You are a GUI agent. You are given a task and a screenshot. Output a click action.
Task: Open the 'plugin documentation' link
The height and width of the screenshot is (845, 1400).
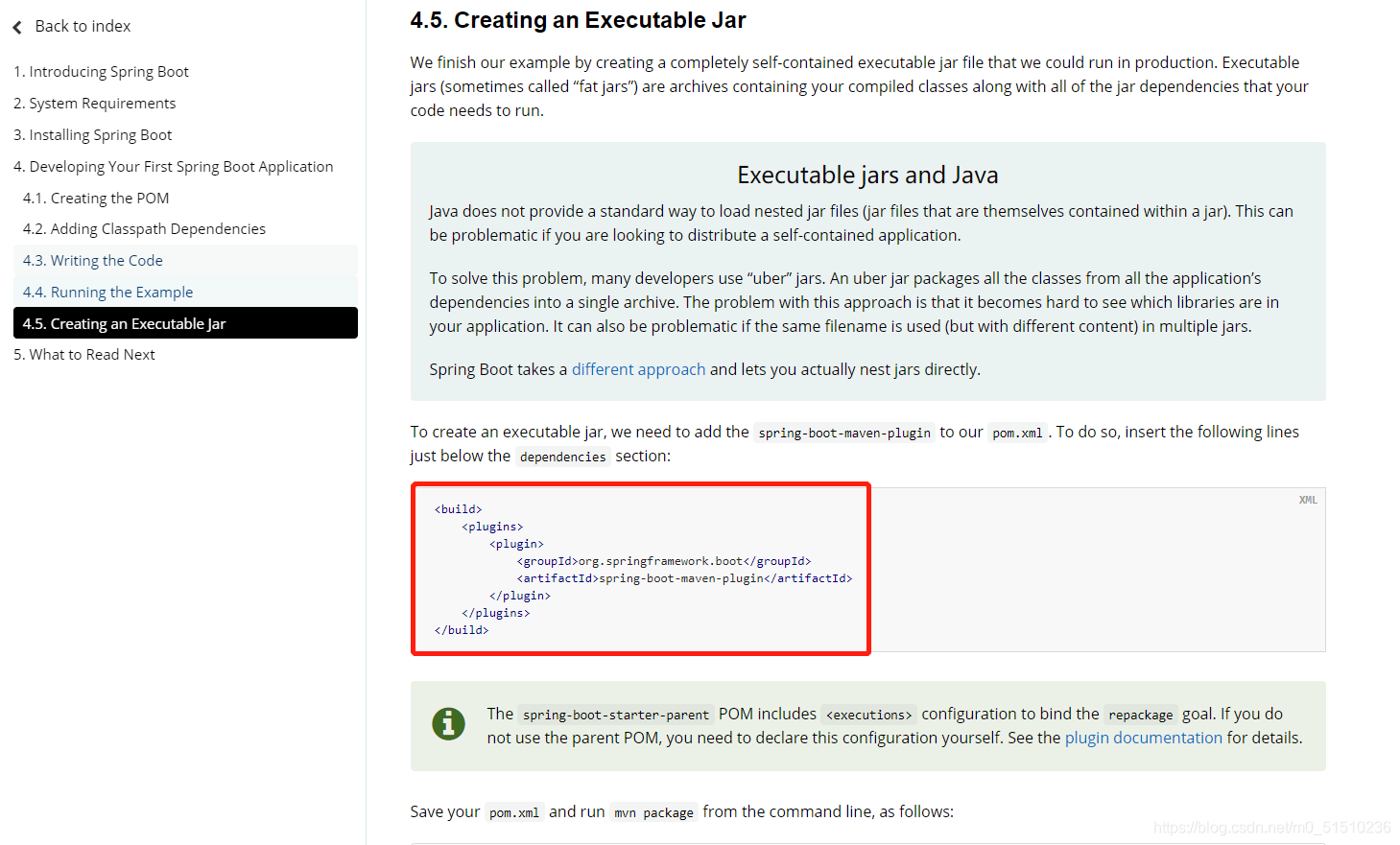[x=1144, y=738]
